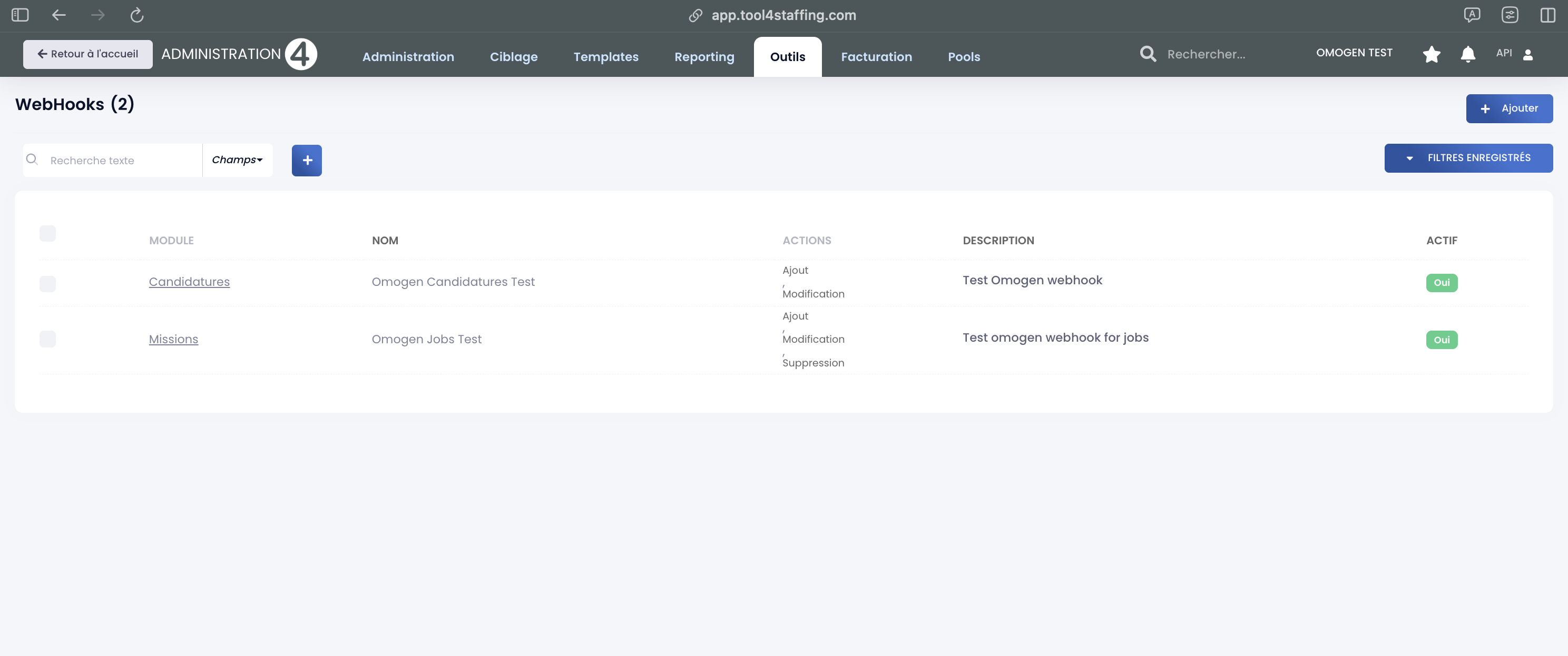Open the browser settings sliders icon
The image size is (1568, 656).
(1510, 15)
